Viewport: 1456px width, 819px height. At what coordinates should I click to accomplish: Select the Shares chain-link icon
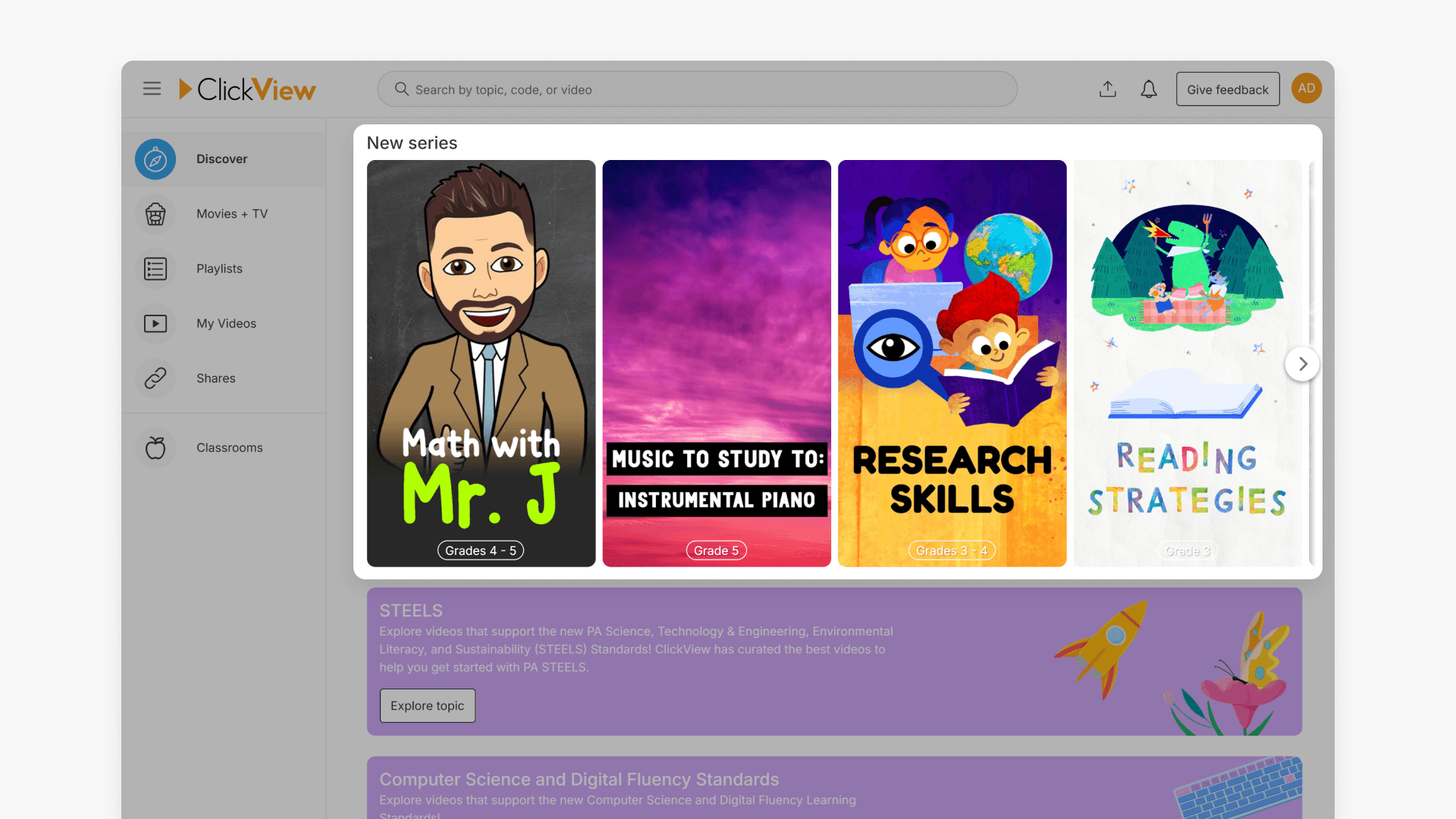point(155,378)
